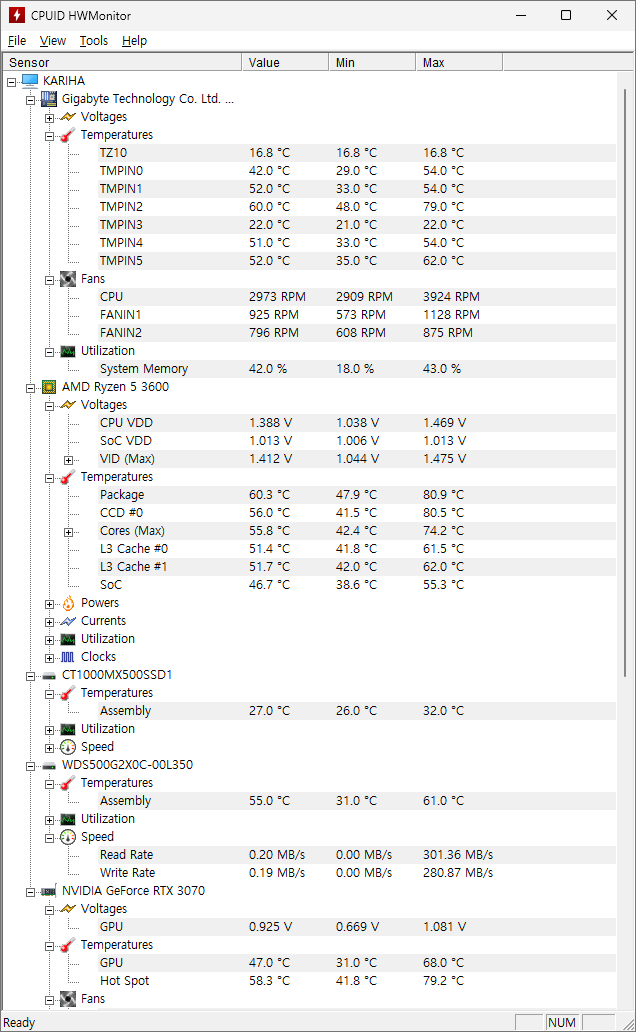Click the 3924 RPM max value
Image resolution: width=636 pixels, height=1032 pixels.
pyautogui.click(x=451, y=297)
